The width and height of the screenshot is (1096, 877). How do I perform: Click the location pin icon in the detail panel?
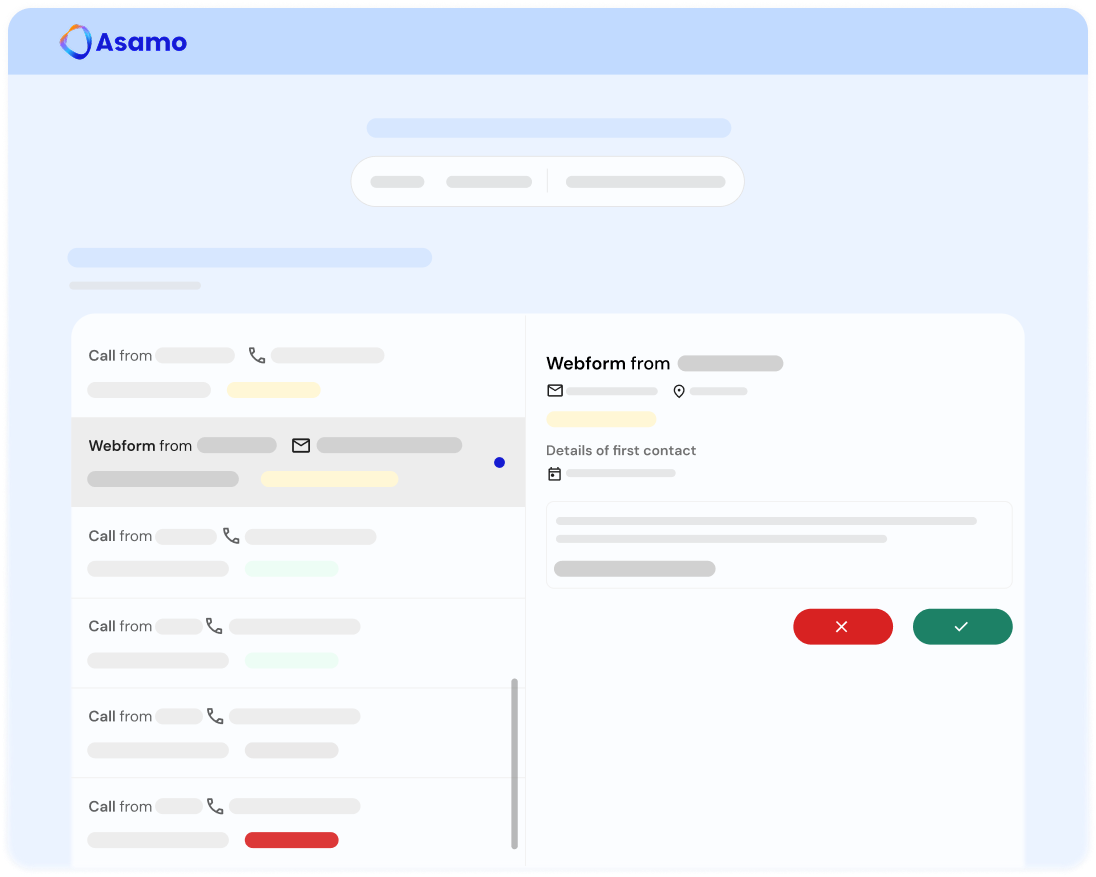(679, 391)
